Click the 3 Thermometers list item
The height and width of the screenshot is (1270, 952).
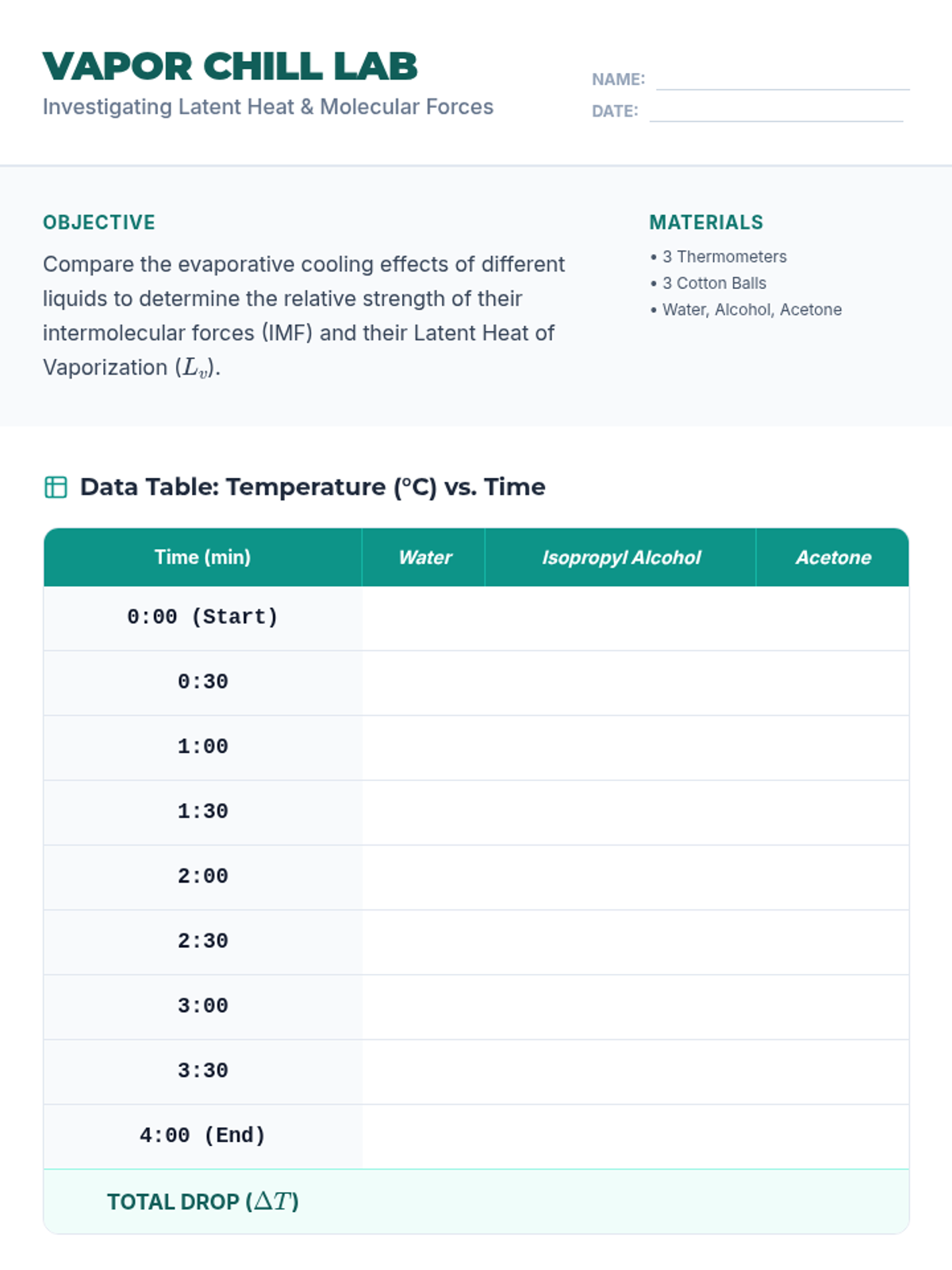[719, 256]
